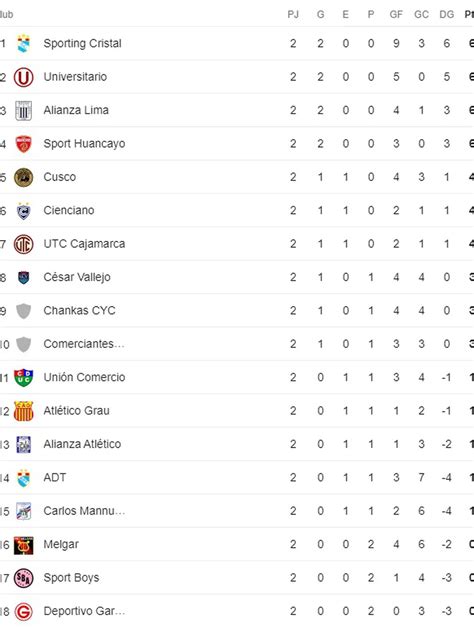474x632 pixels.
Task: Click the UTC Cajamarca circular logo
Action: 23,244
